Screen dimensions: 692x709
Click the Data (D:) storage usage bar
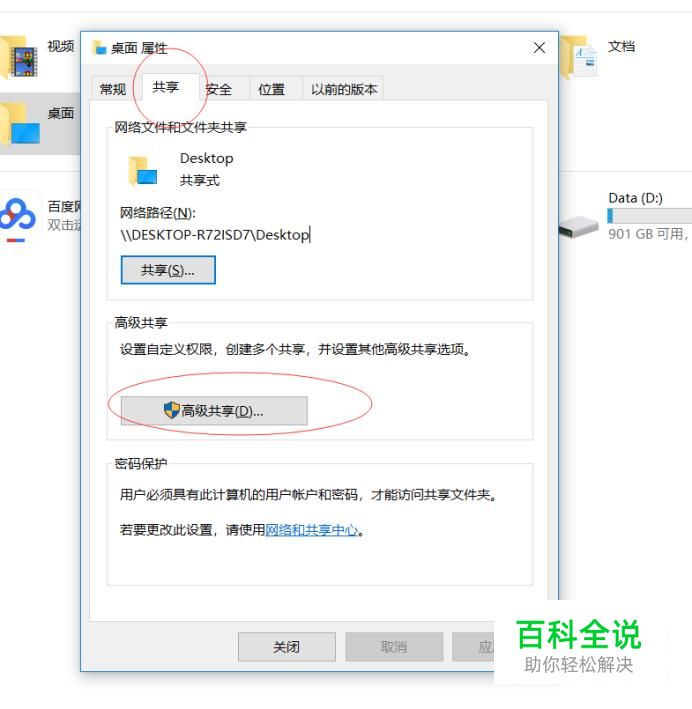[x=649, y=216]
